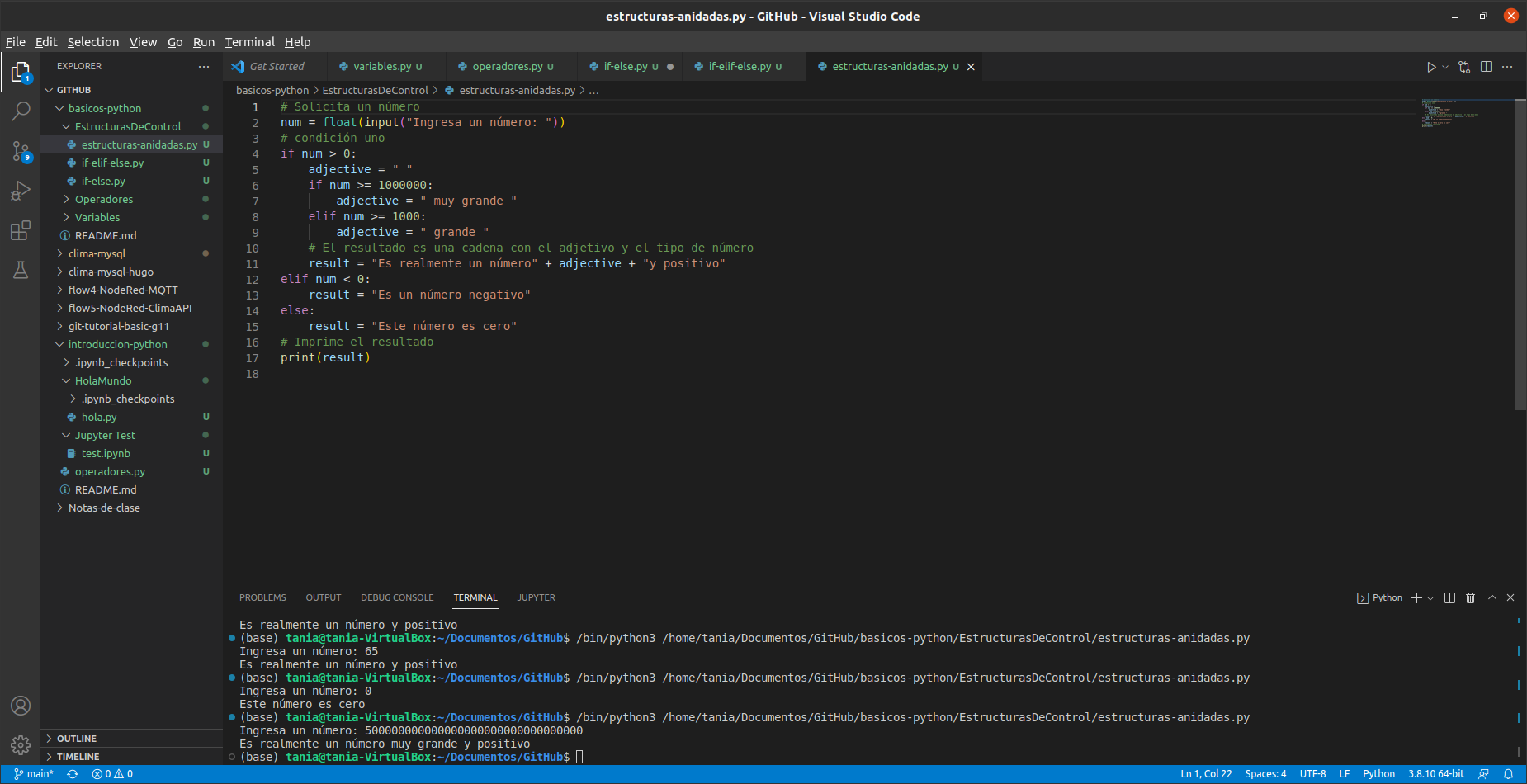
Task: Change the Python 3.8.10 interpreter
Action: pos(1438,774)
